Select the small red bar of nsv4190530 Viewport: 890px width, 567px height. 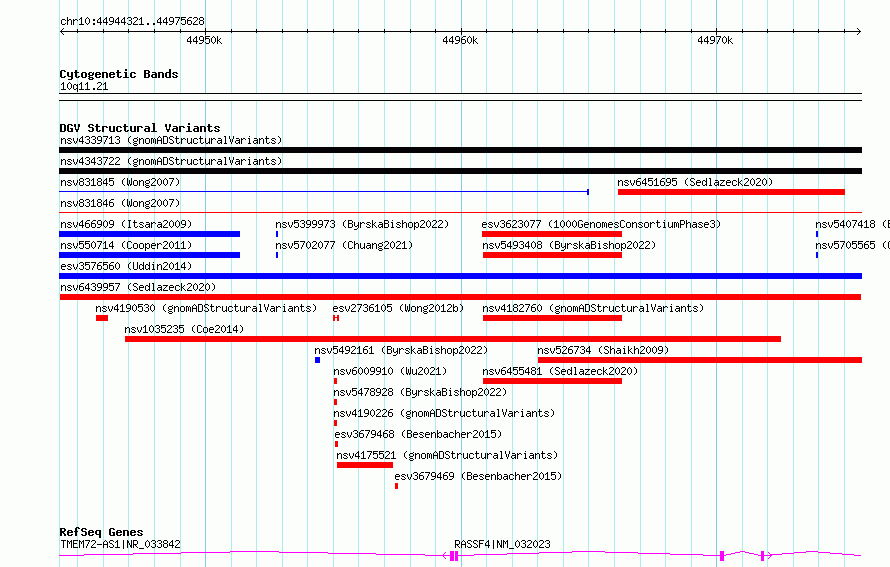102,318
